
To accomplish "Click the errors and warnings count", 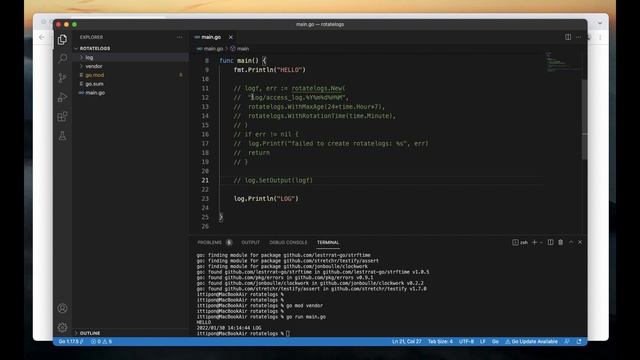I will [x=101, y=342].
